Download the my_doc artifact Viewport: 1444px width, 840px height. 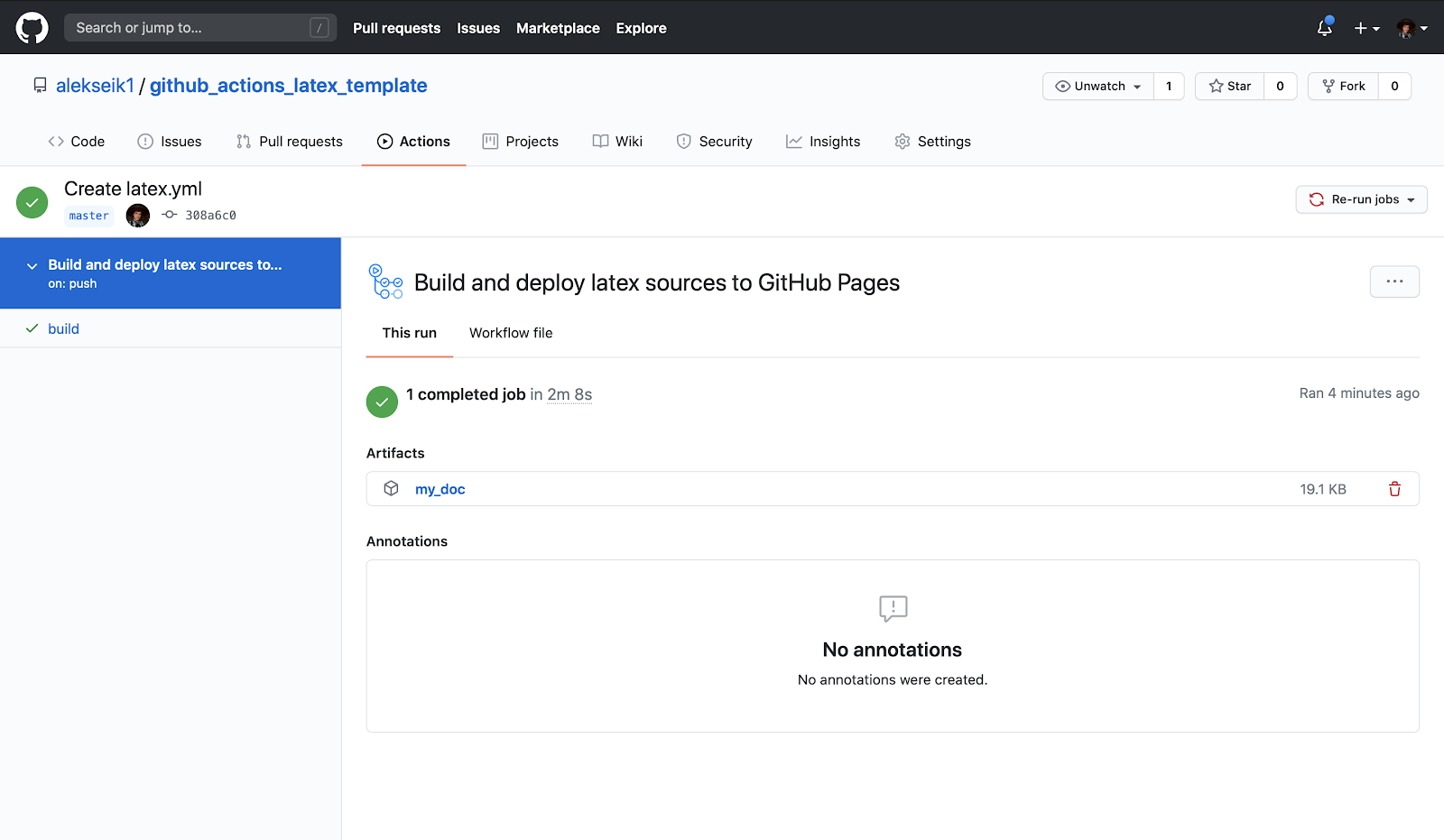tap(440, 489)
